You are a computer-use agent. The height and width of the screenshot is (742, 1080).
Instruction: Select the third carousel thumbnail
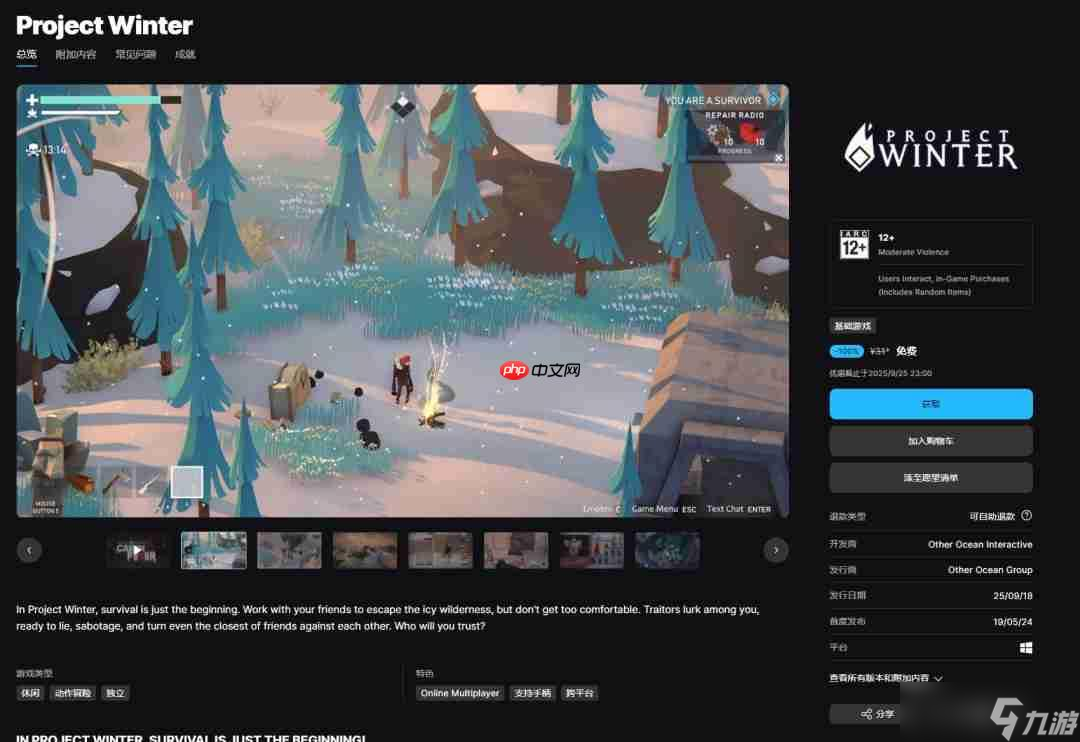tap(289, 550)
